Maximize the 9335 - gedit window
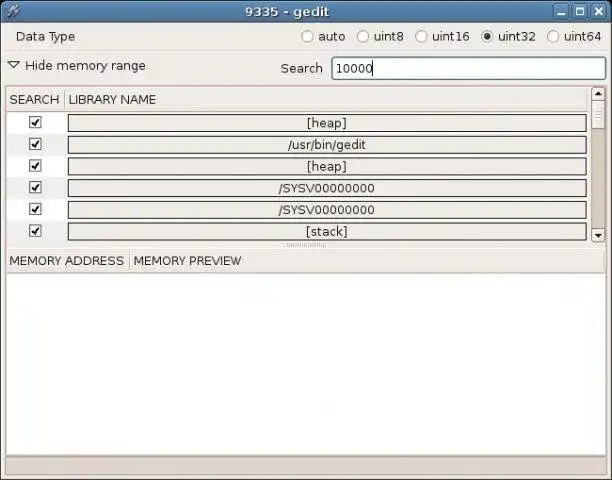 [580, 11]
